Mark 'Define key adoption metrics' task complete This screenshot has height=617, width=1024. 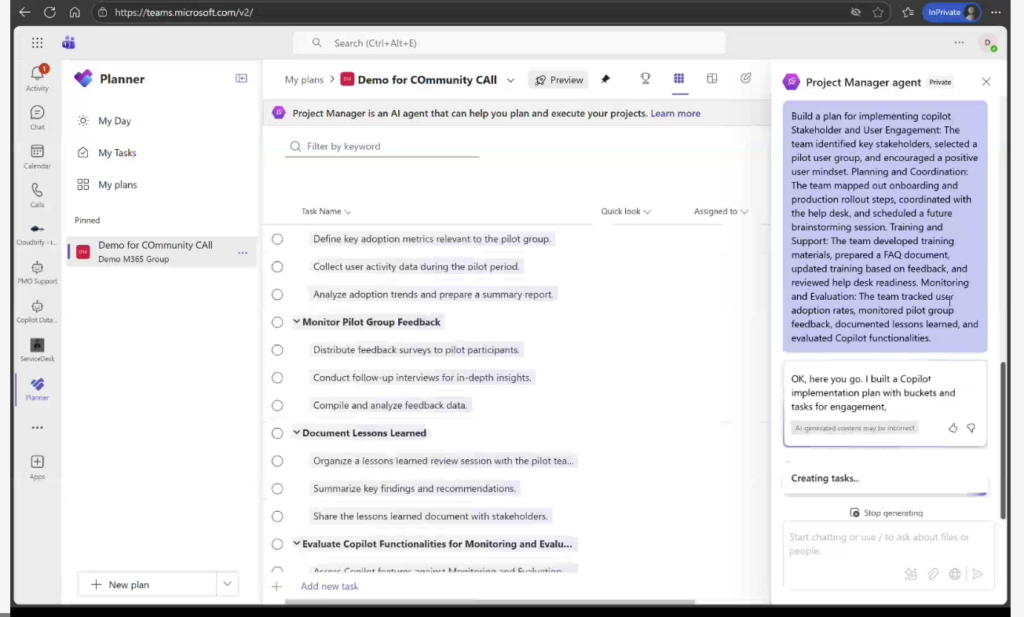click(x=277, y=239)
